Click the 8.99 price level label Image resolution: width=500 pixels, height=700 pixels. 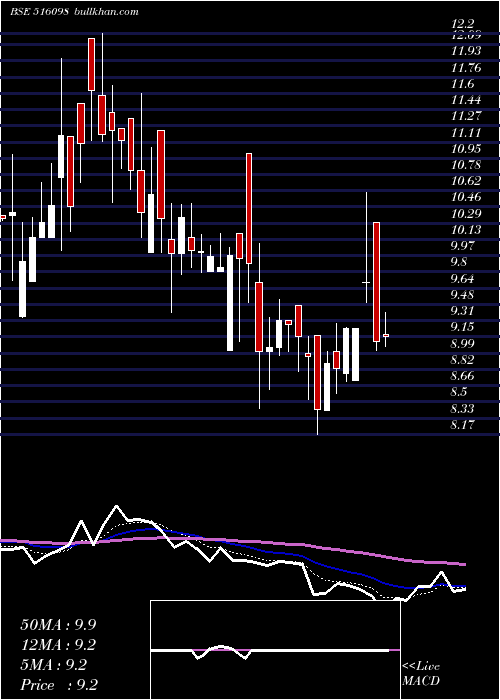[463, 343]
